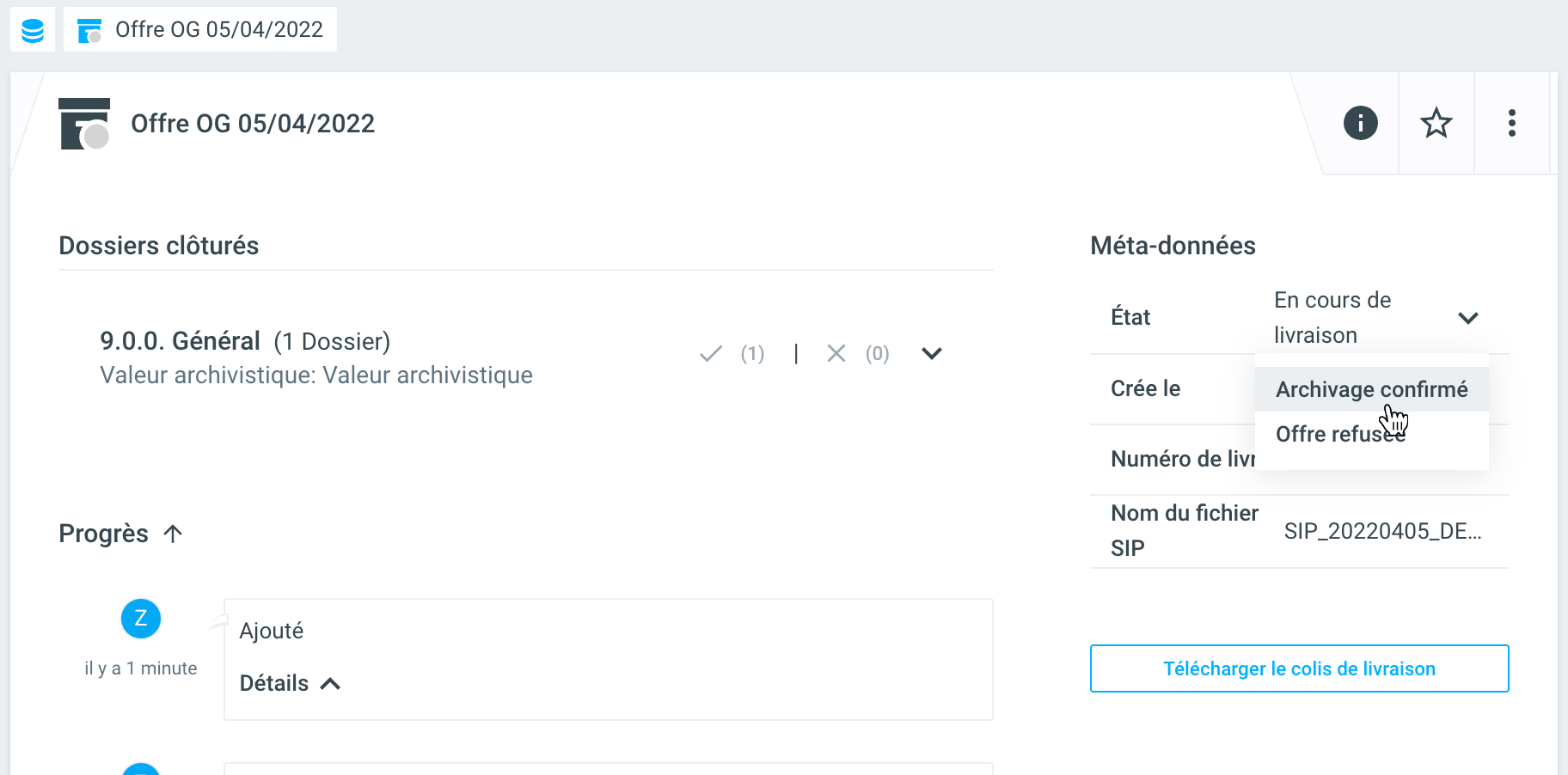Click Télécharger le colis de livraison

click(x=1299, y=668)
